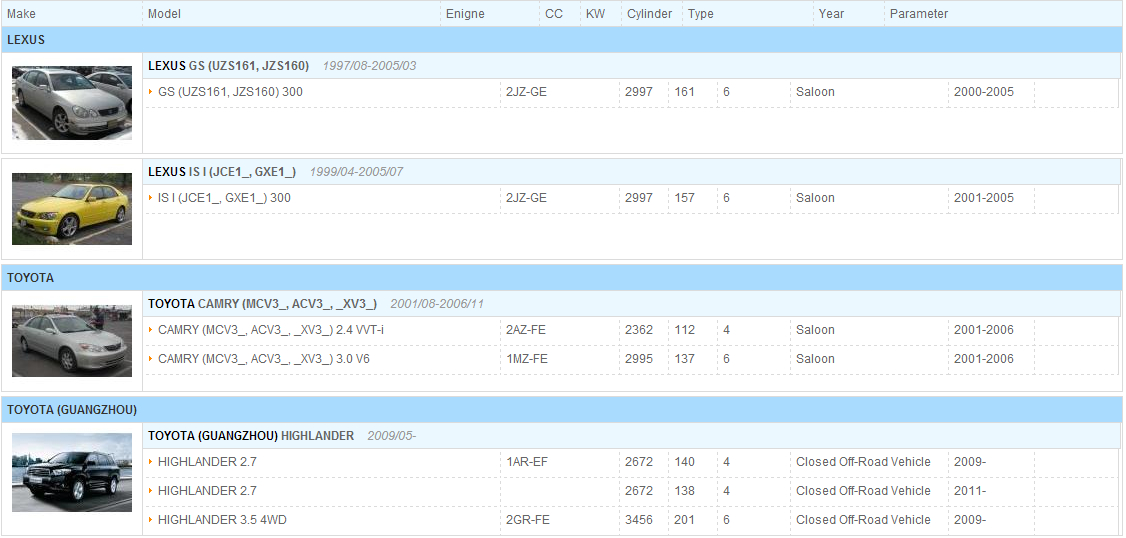Click Closed Off-Road Vehicle in Highlander 3.5 row
The height and width of the screenshot is (538, 1126).
[x=863, y=519]
